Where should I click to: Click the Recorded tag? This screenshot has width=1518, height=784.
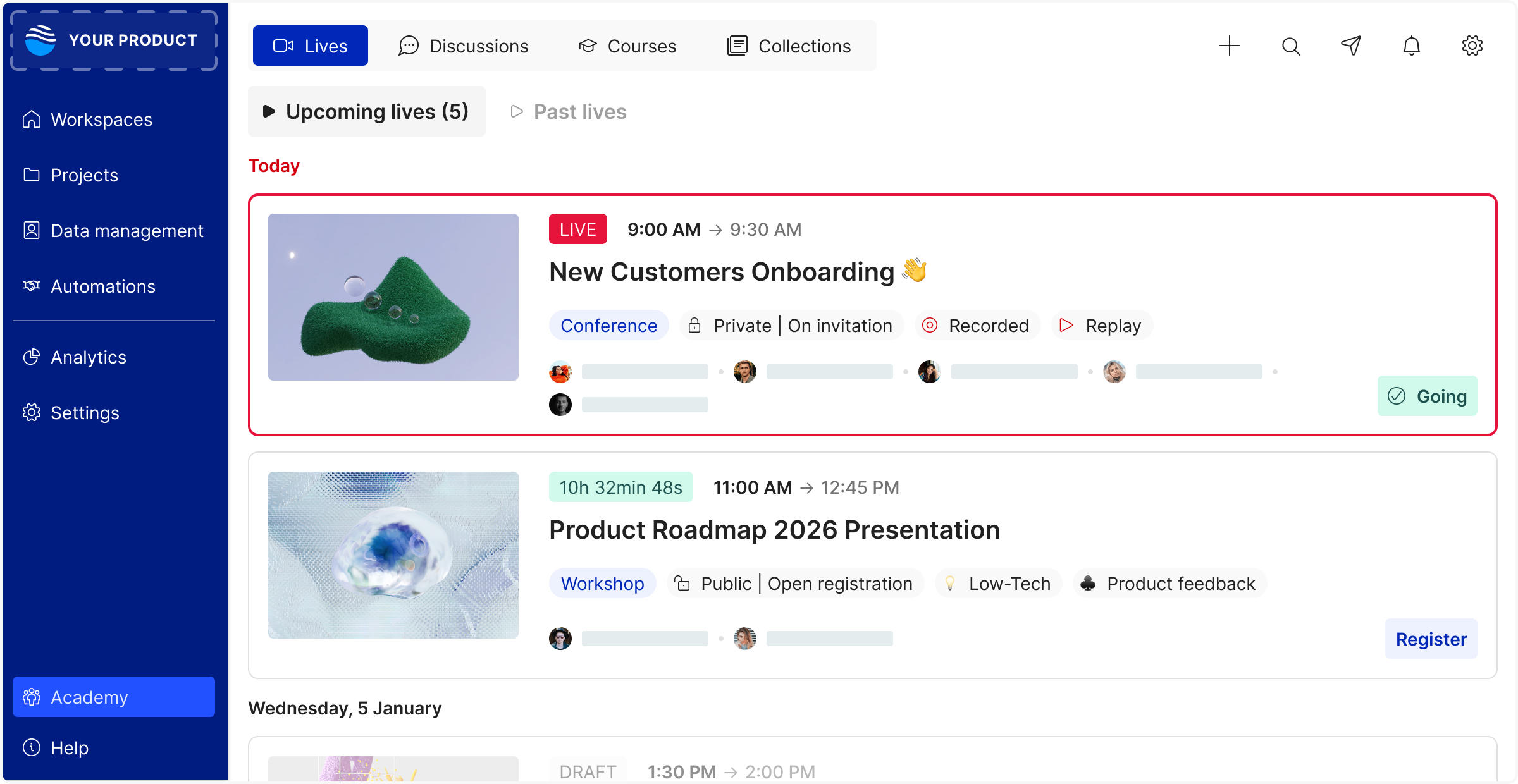coord(976,326)
